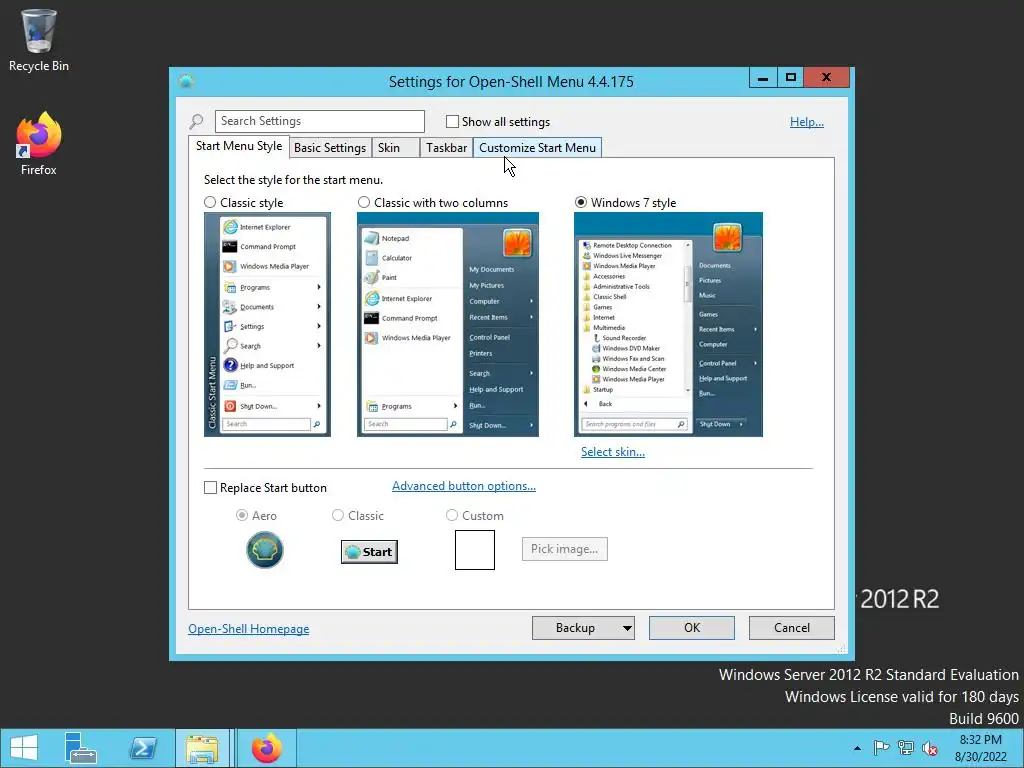Click the dialog resize grip corner

(842, 648)
